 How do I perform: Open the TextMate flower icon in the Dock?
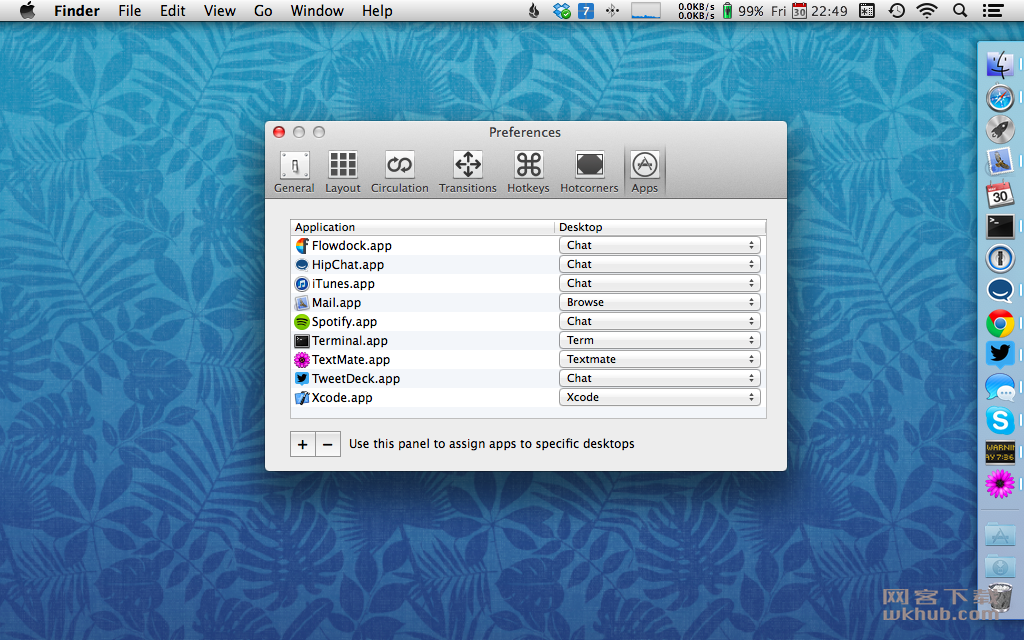tap(1000, 485)
